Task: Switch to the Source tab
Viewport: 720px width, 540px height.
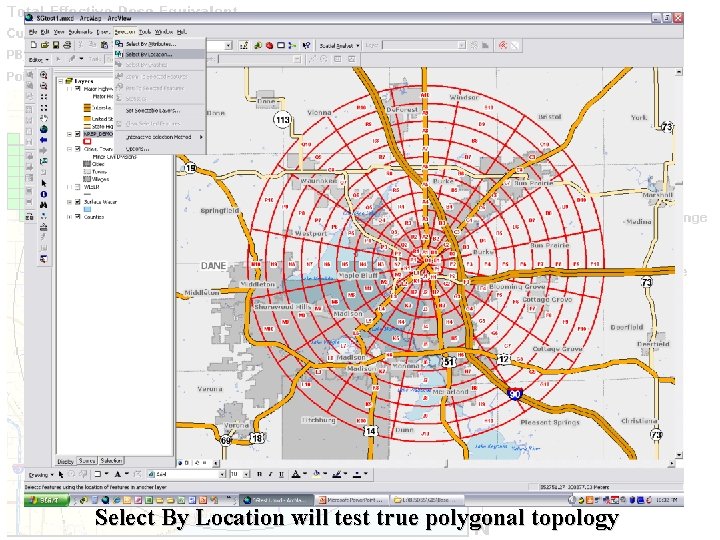Action: [x=87, y=461]
